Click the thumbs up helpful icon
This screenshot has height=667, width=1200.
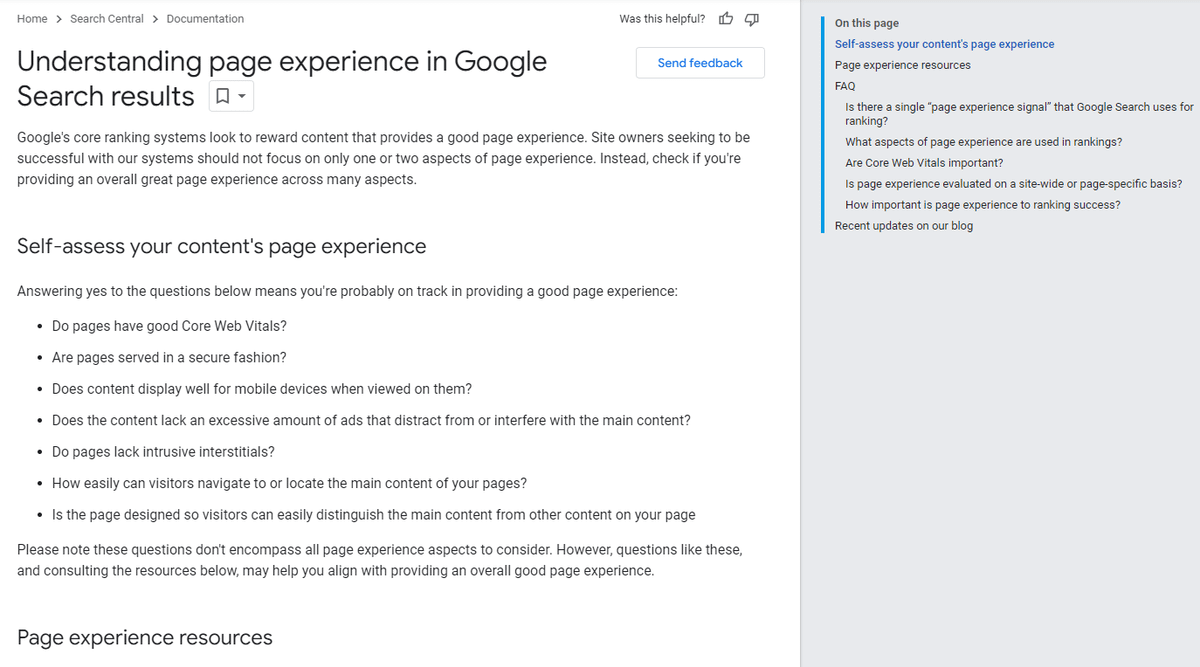tap(726, 19)
